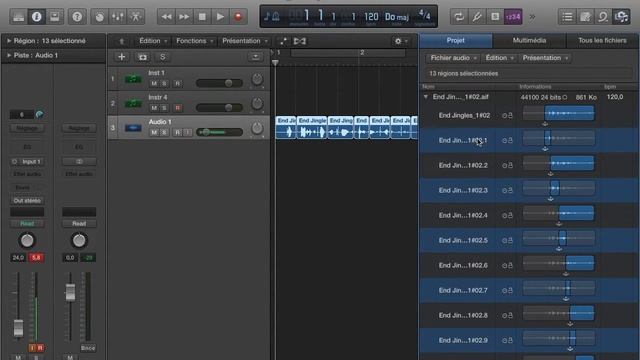Click the Tuner button

click(477, 17)
